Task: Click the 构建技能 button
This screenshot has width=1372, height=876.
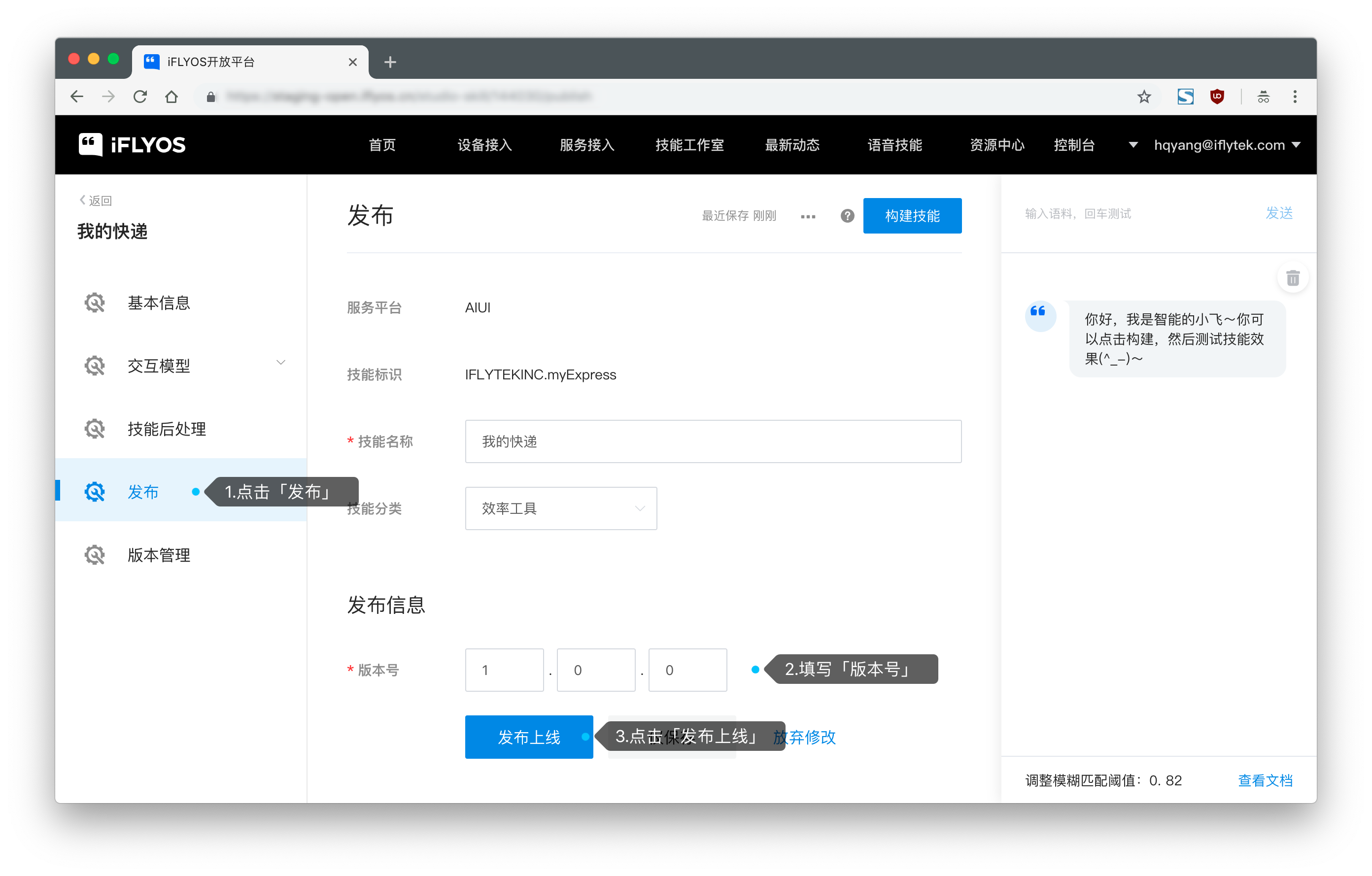Action: pos(912,216)
